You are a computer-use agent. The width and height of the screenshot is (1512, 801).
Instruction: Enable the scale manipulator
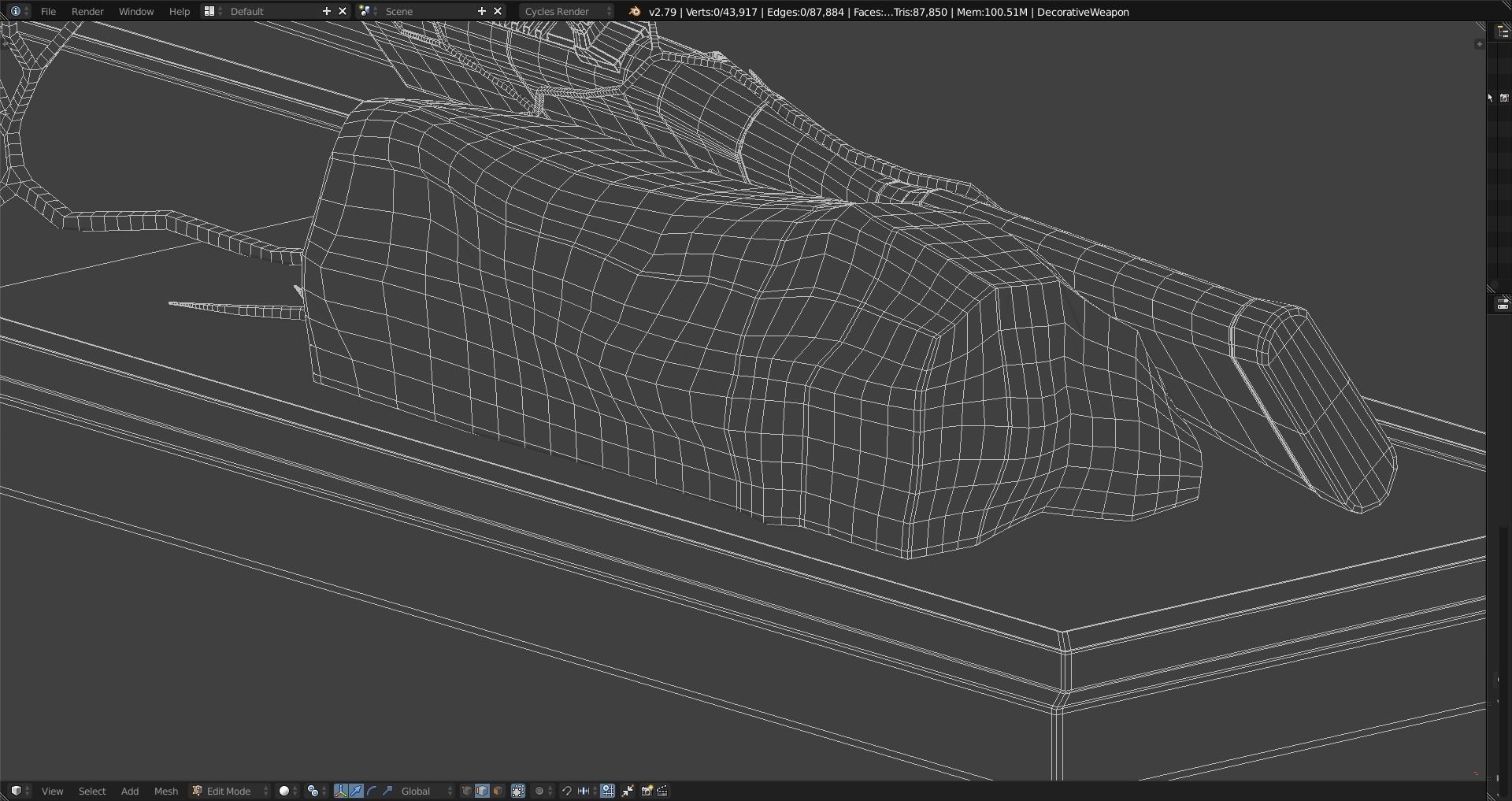(387, 791)
